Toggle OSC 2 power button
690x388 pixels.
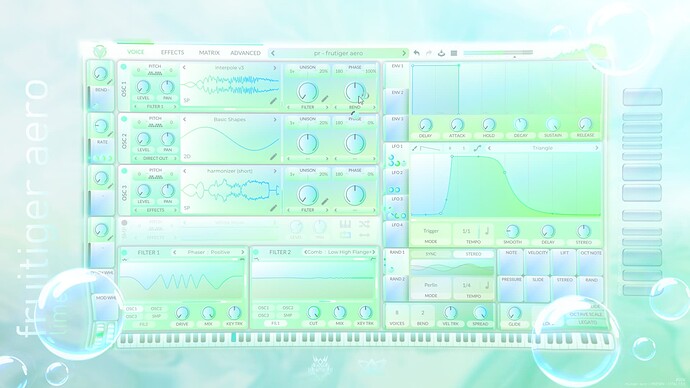(x=124, y=119)
